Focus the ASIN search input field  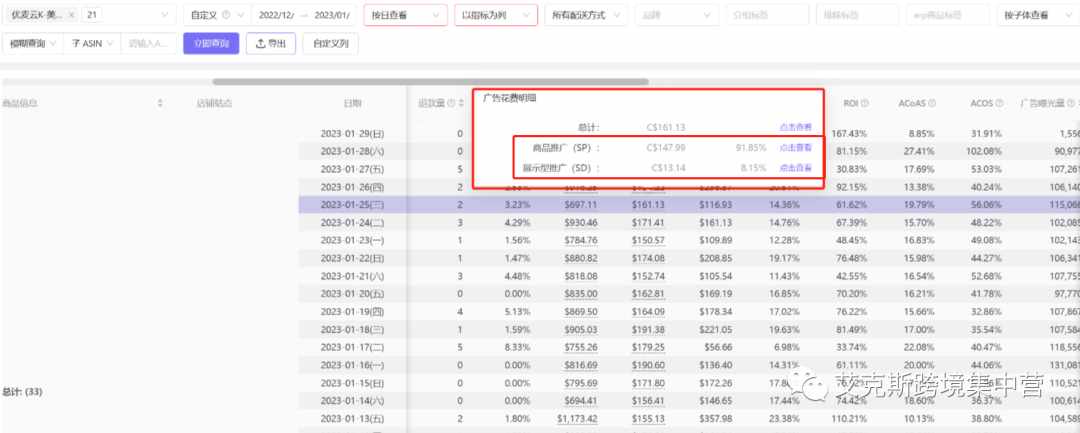pos(149,43)
